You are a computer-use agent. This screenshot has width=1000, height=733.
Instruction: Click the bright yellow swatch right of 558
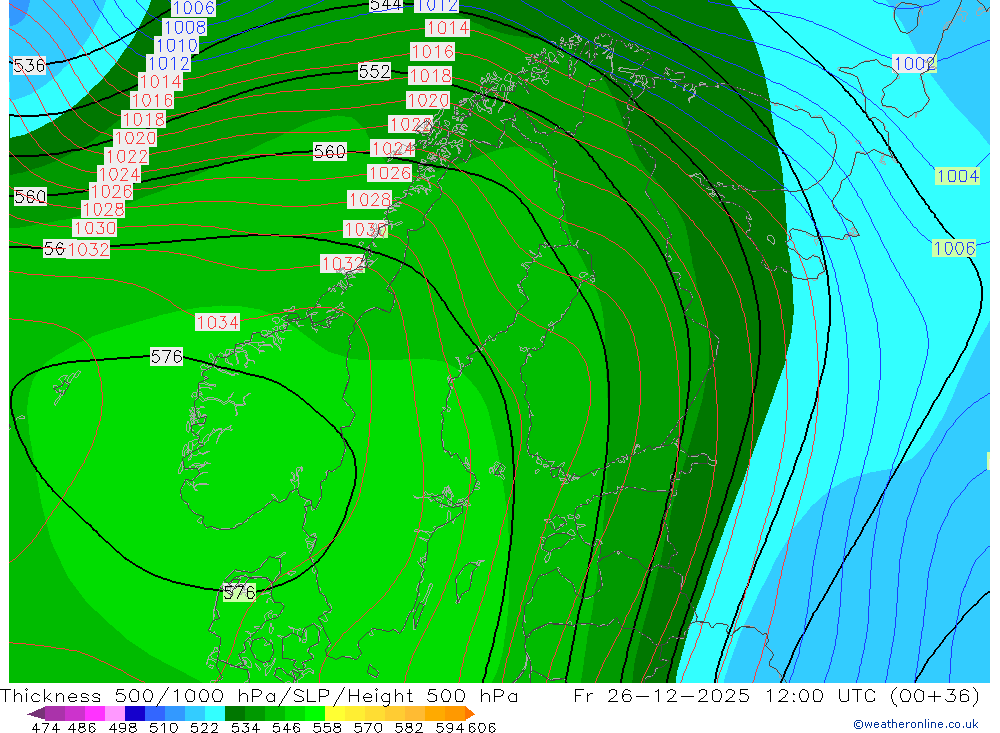(x=335, y=713)
